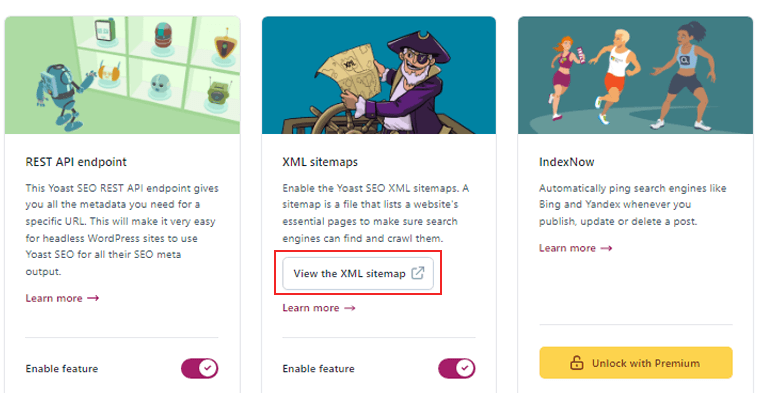760x393 pixels.
Task: Click the padlock icon on Unlock with Premium
Action: pos(577,363)
